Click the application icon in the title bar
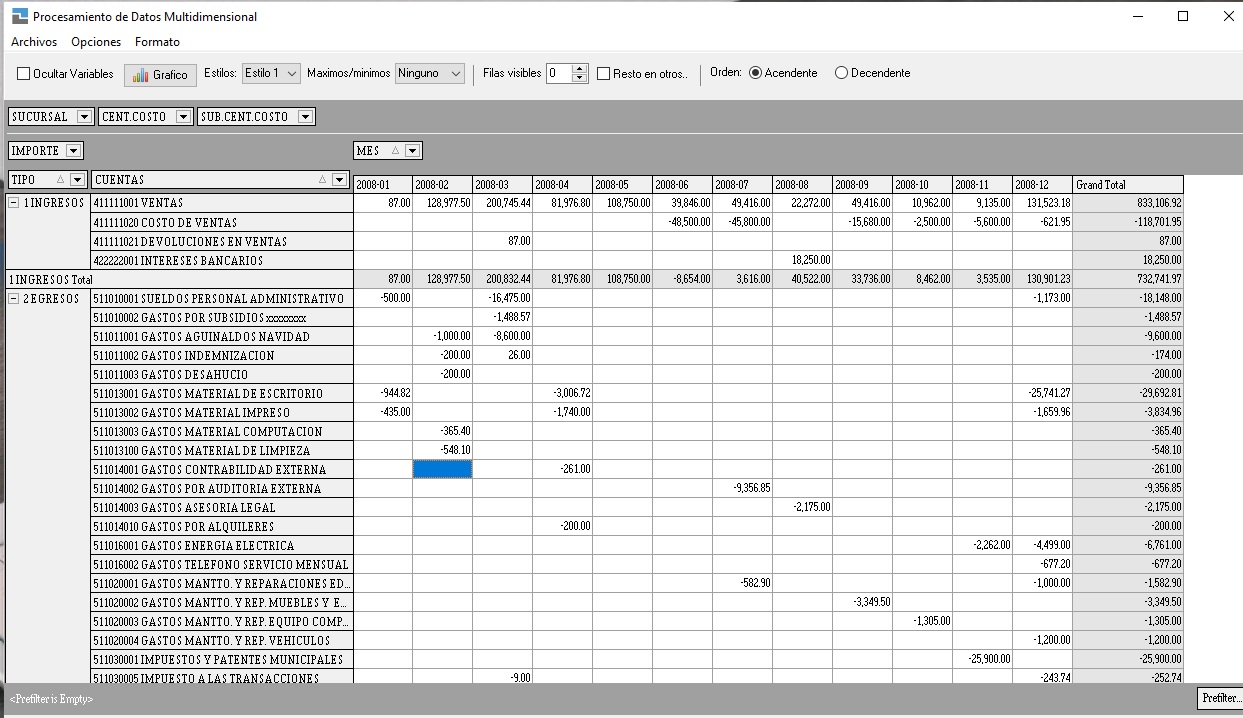Image resolution: width=1243 pixels, height=718 pixels. [x=20, y=17]
